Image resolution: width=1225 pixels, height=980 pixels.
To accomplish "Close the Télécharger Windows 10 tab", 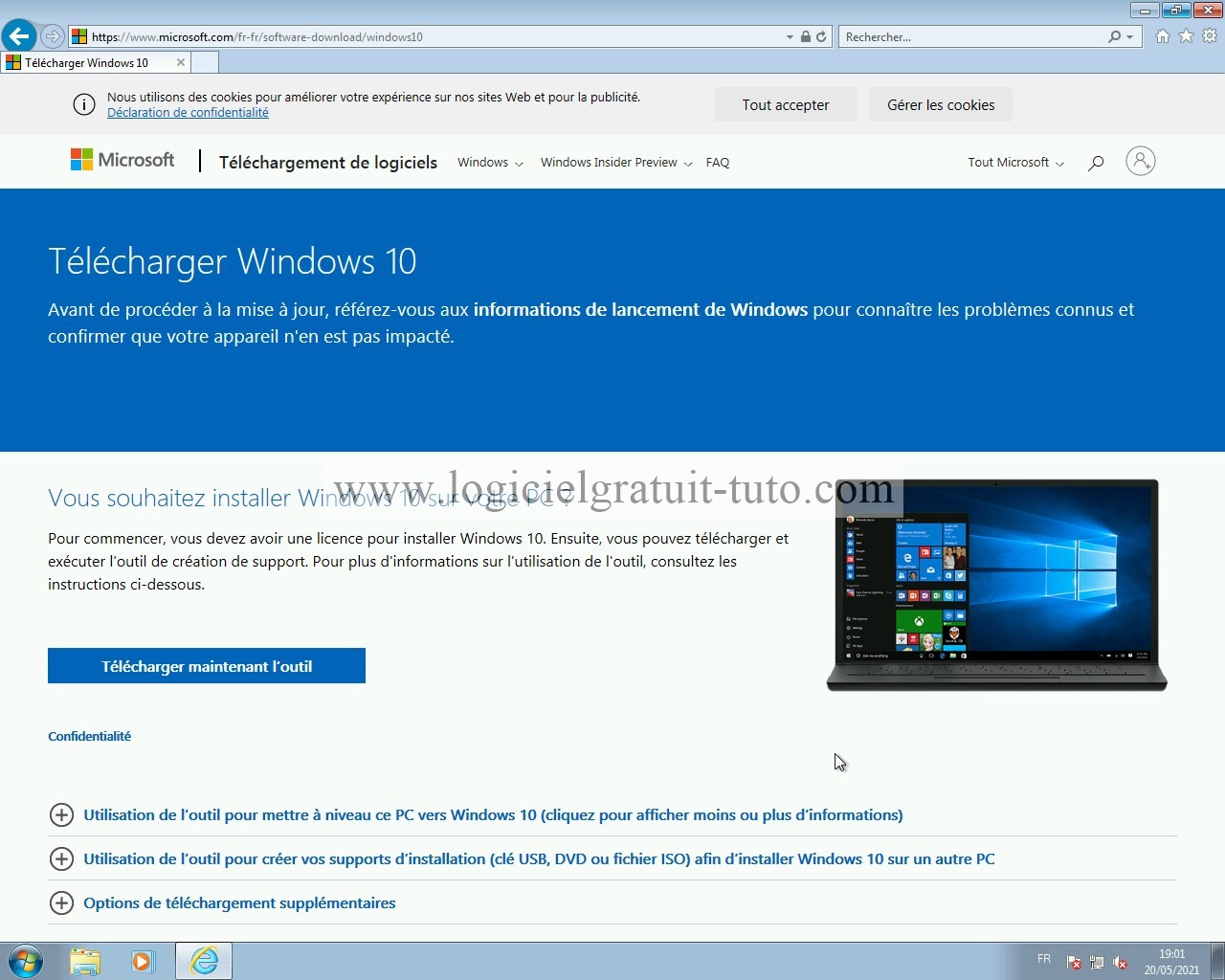I will (180, 62).
